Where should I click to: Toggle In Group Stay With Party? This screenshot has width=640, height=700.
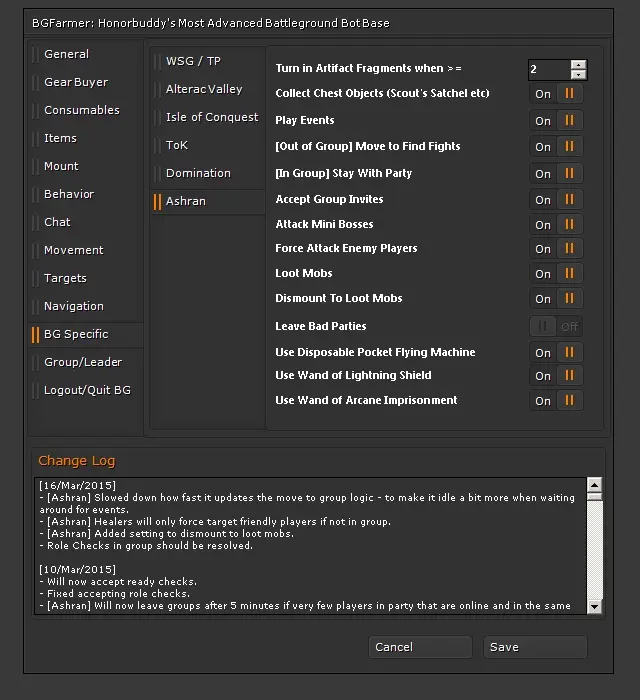pyautogui.click(x=556, y=173)
